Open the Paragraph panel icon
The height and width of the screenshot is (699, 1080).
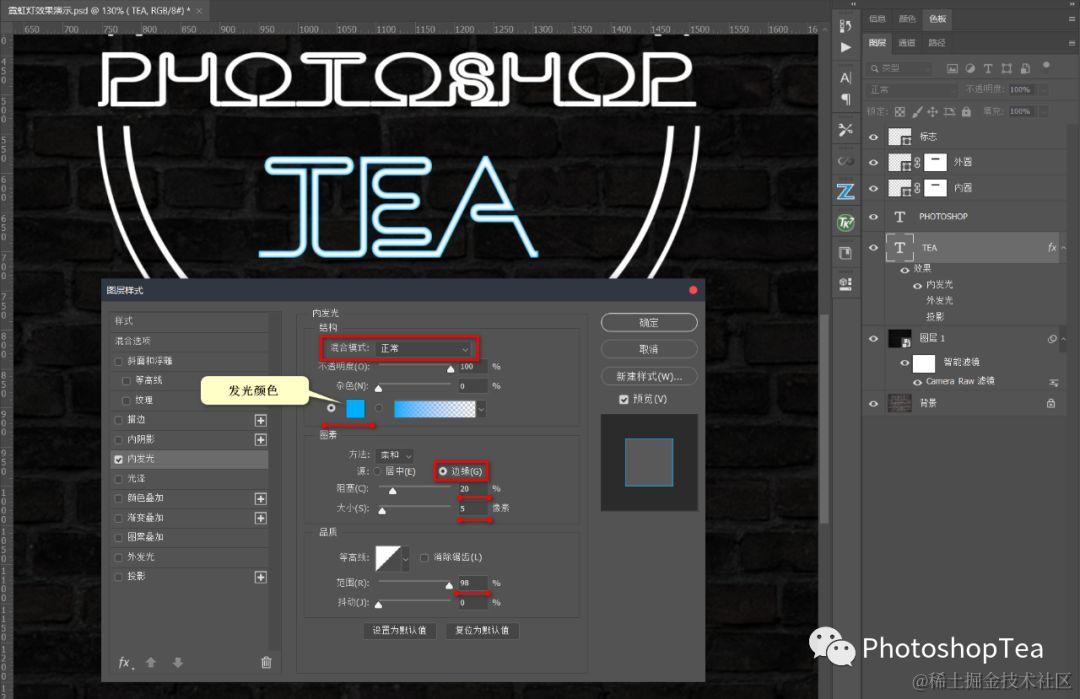[x=846, y=99]
